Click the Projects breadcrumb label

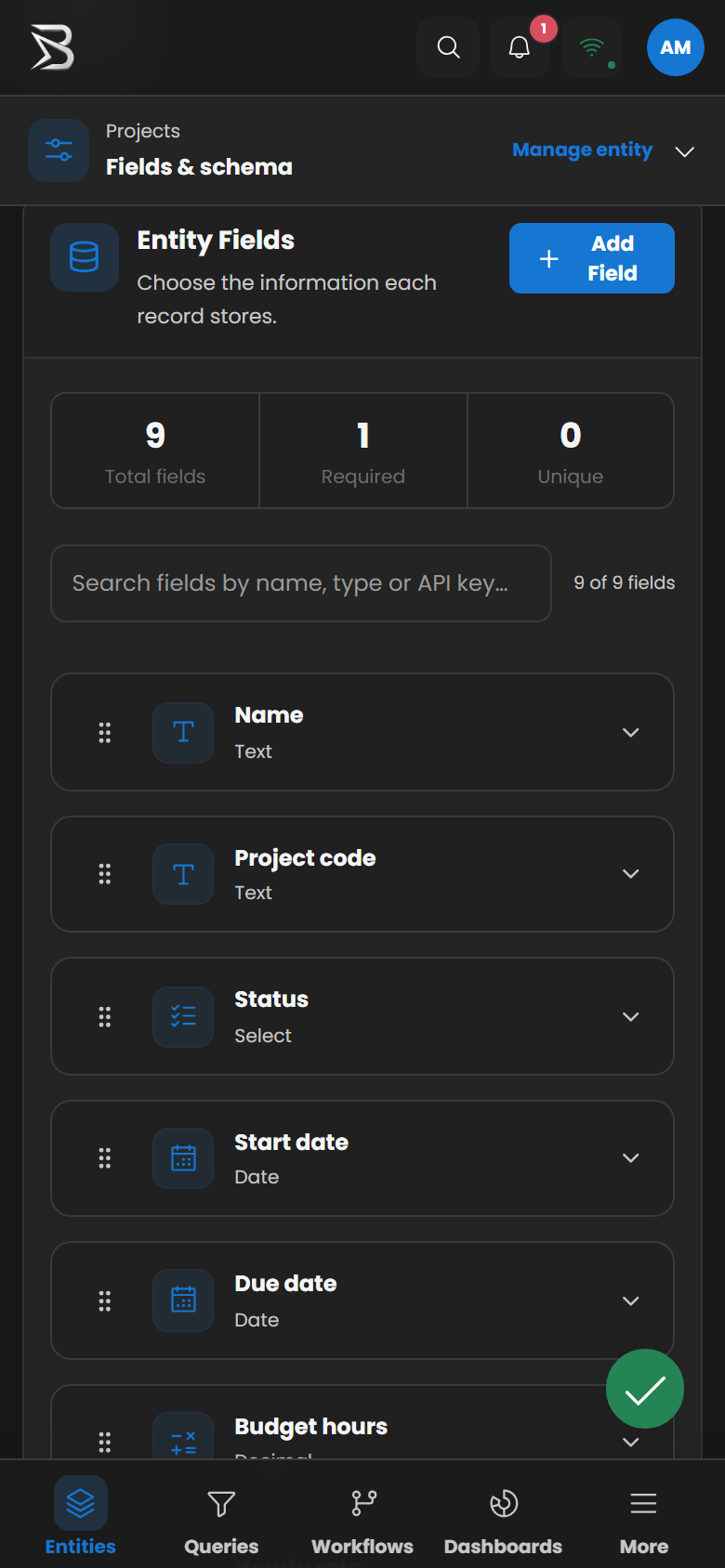[x=143, y=131]
